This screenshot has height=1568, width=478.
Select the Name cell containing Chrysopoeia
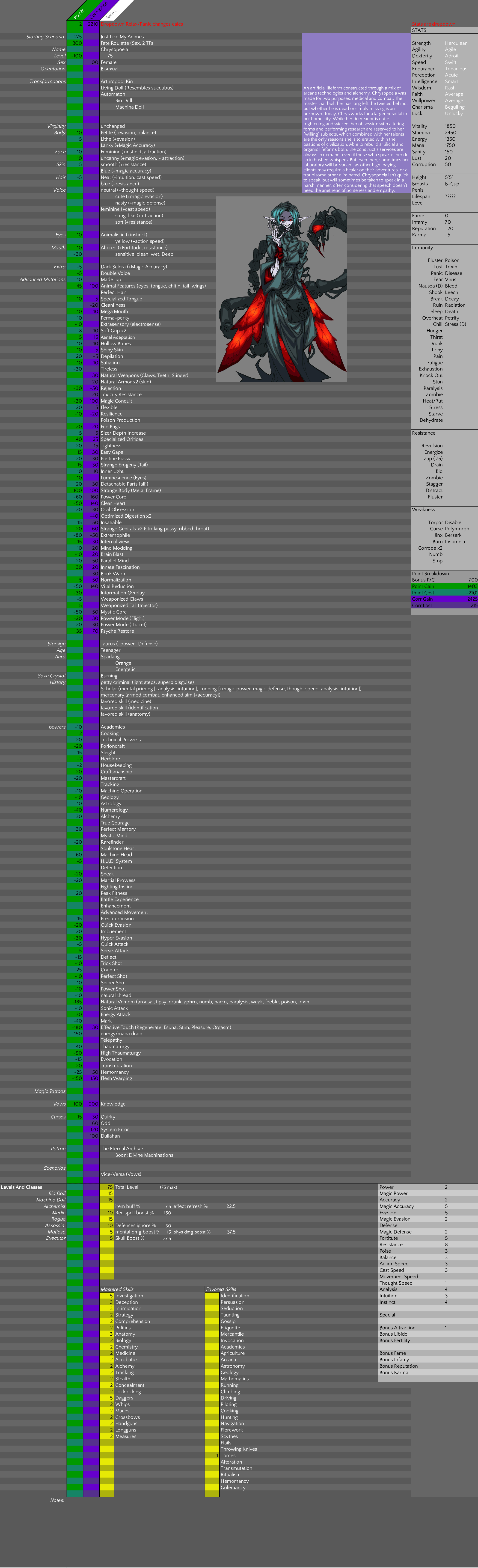pyautogui.click(x=114, y=49)
